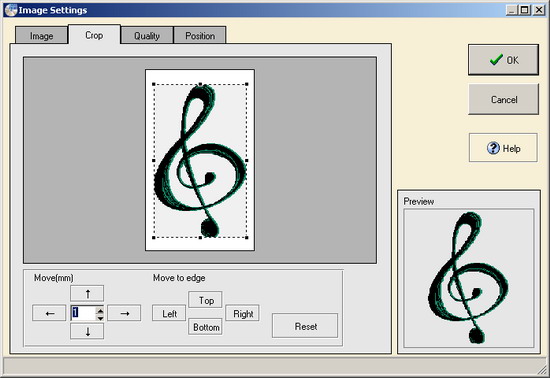Screen dimensions: 550x378
Task: Move crop right with the right arrow
Action: (x=124, y=313)
